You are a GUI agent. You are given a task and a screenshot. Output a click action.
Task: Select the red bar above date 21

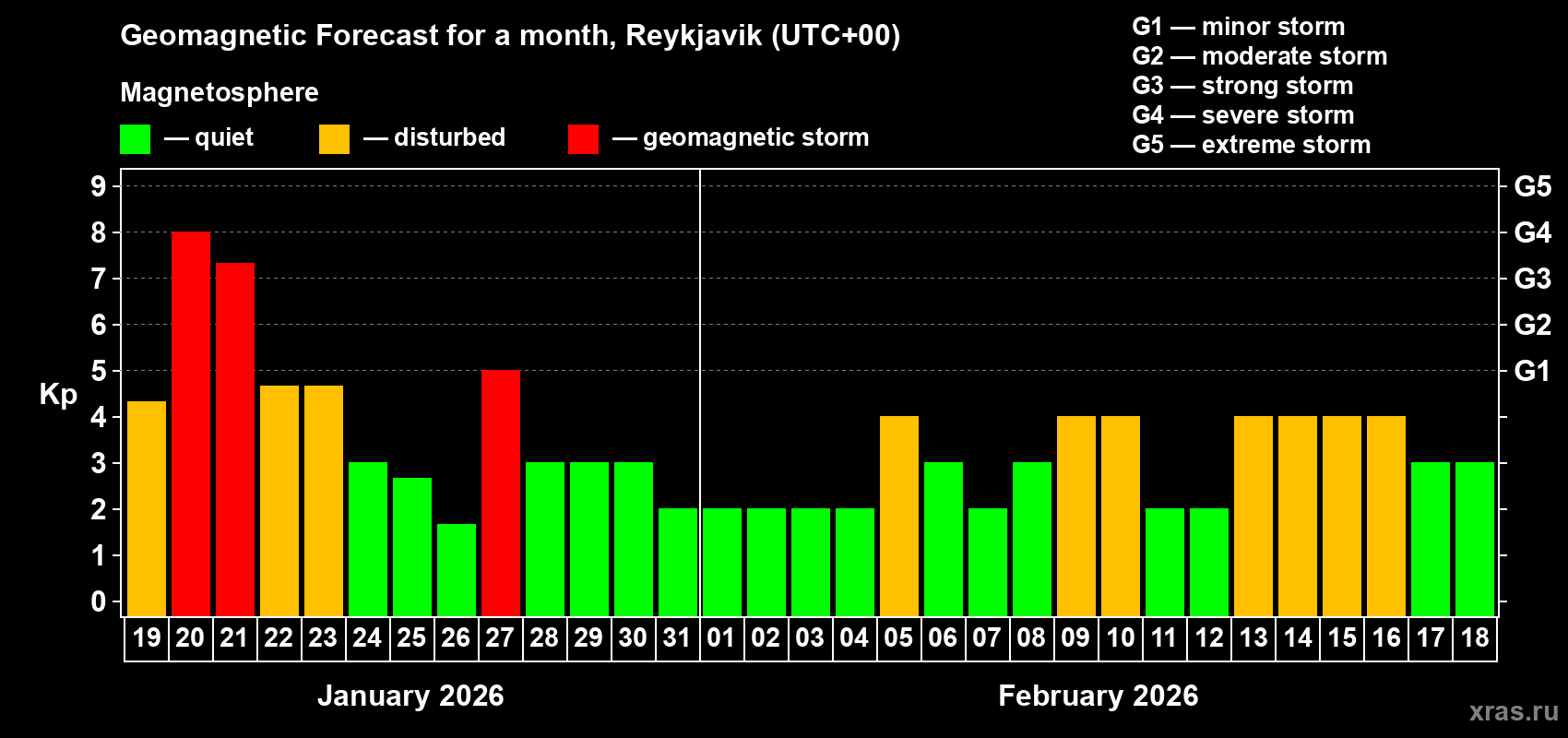235,440
